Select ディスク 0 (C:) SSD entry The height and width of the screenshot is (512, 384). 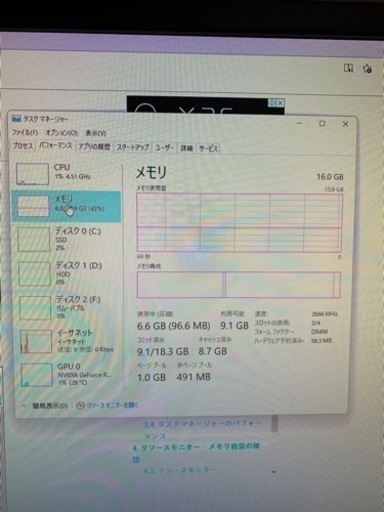66,239
